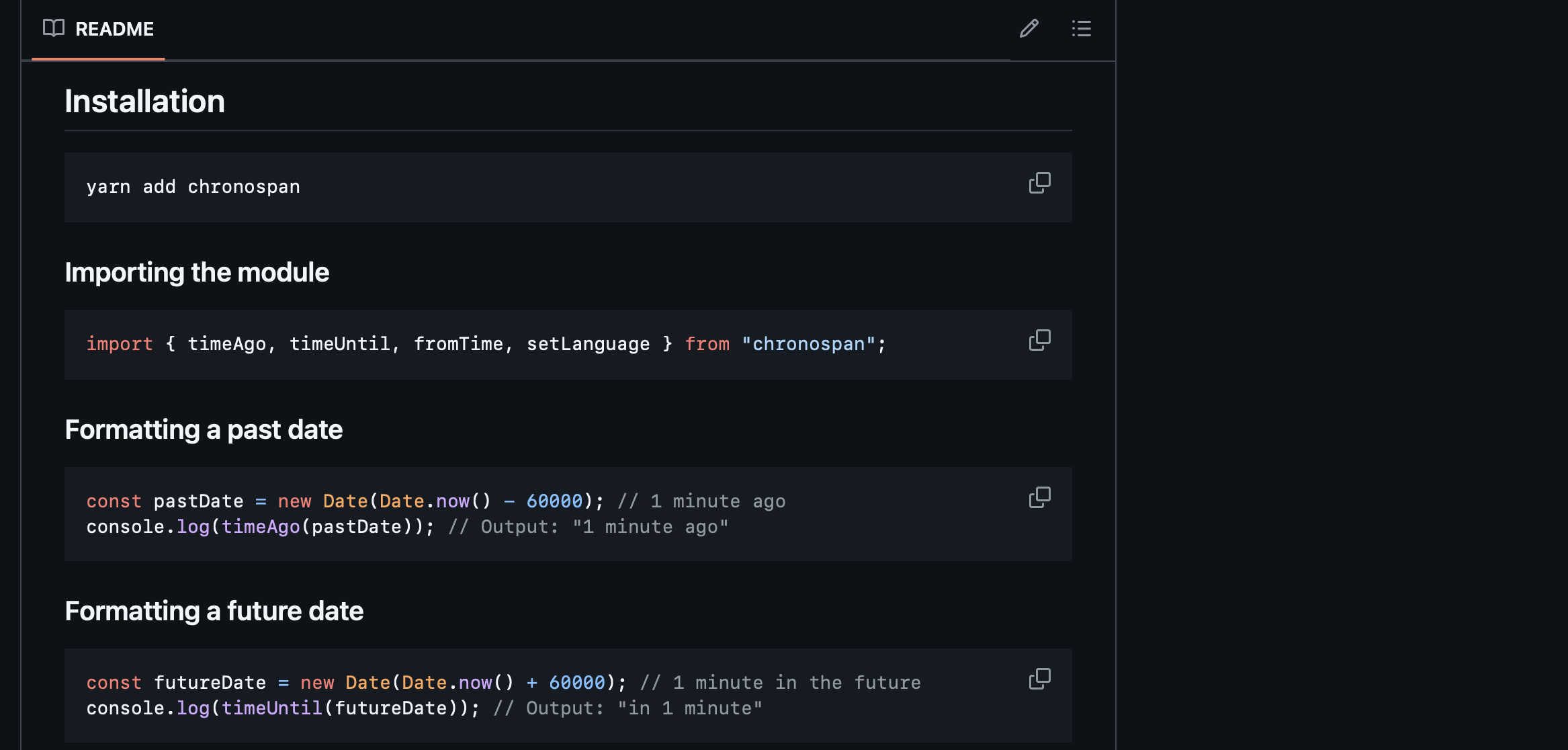Click the Formatting a future date heading
The image size is (1568, 750).
[x=214, y=611]
